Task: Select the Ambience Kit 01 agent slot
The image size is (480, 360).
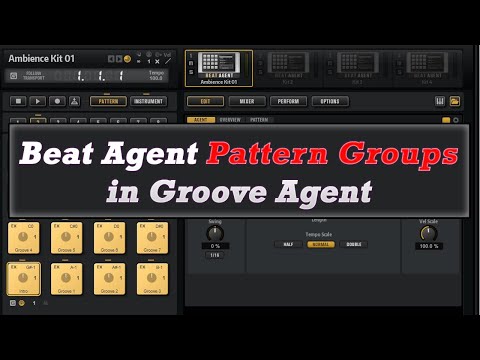Action: (x=219, y=68)
